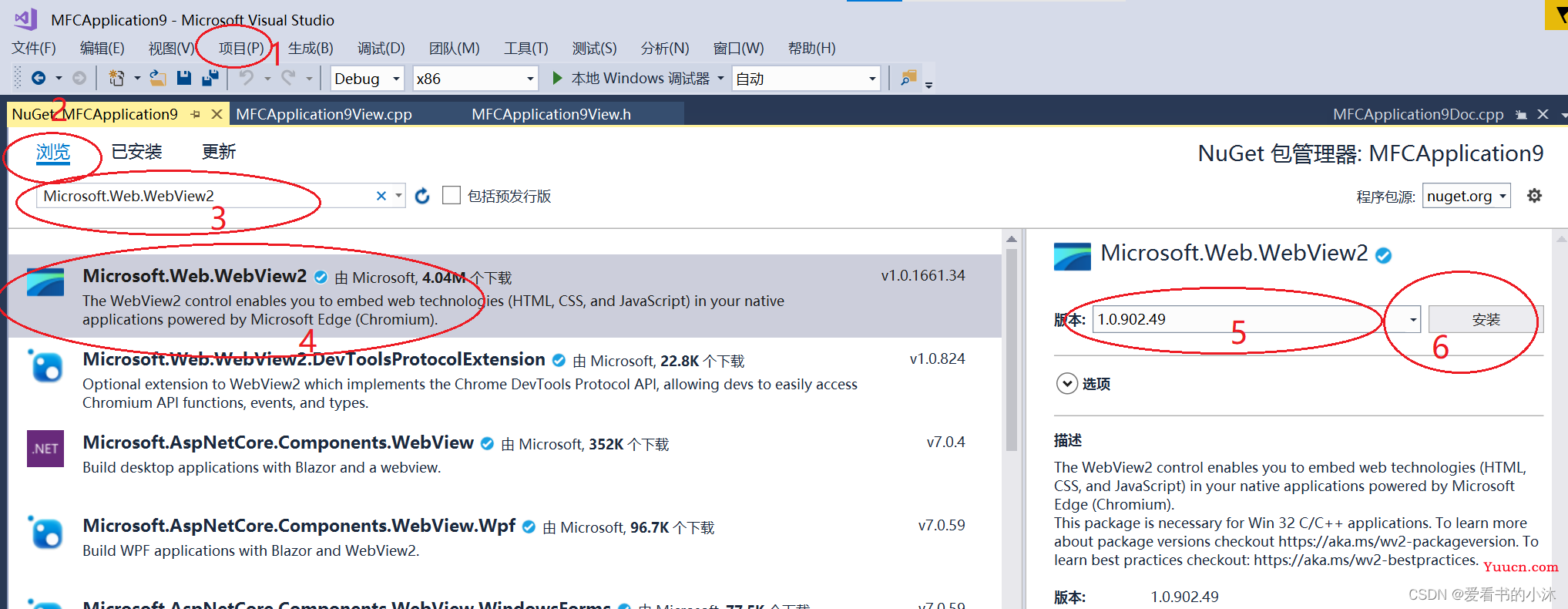Viewport: 1568px width, 609px height.
Task: Open the 项目(P) menu
Action: click(x=241, y=48)
